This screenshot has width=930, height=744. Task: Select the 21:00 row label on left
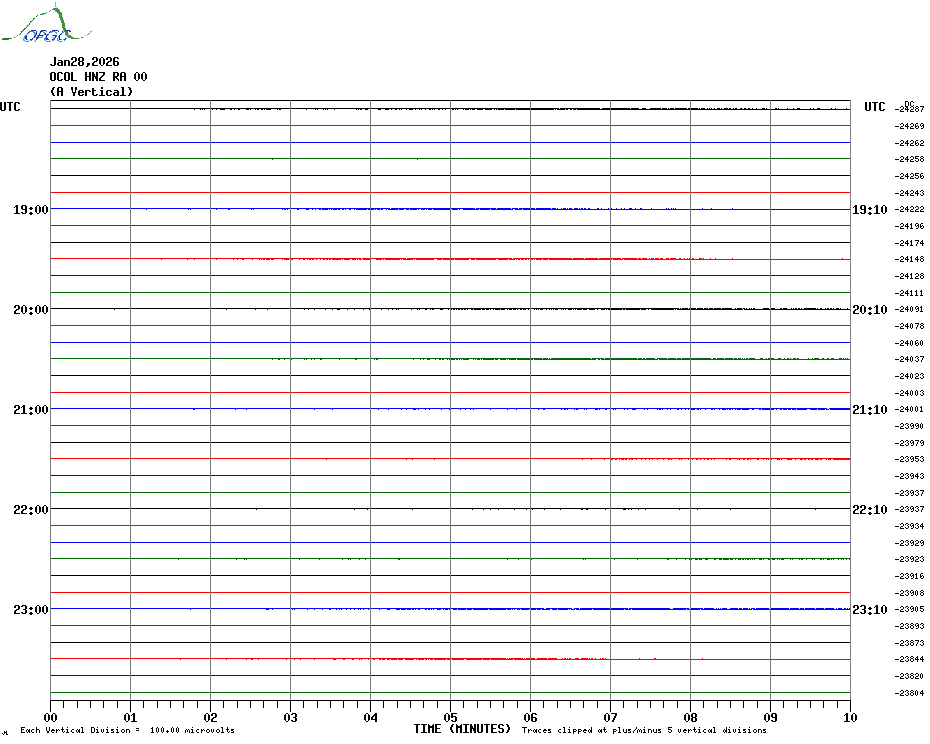[x=30, y=410]
